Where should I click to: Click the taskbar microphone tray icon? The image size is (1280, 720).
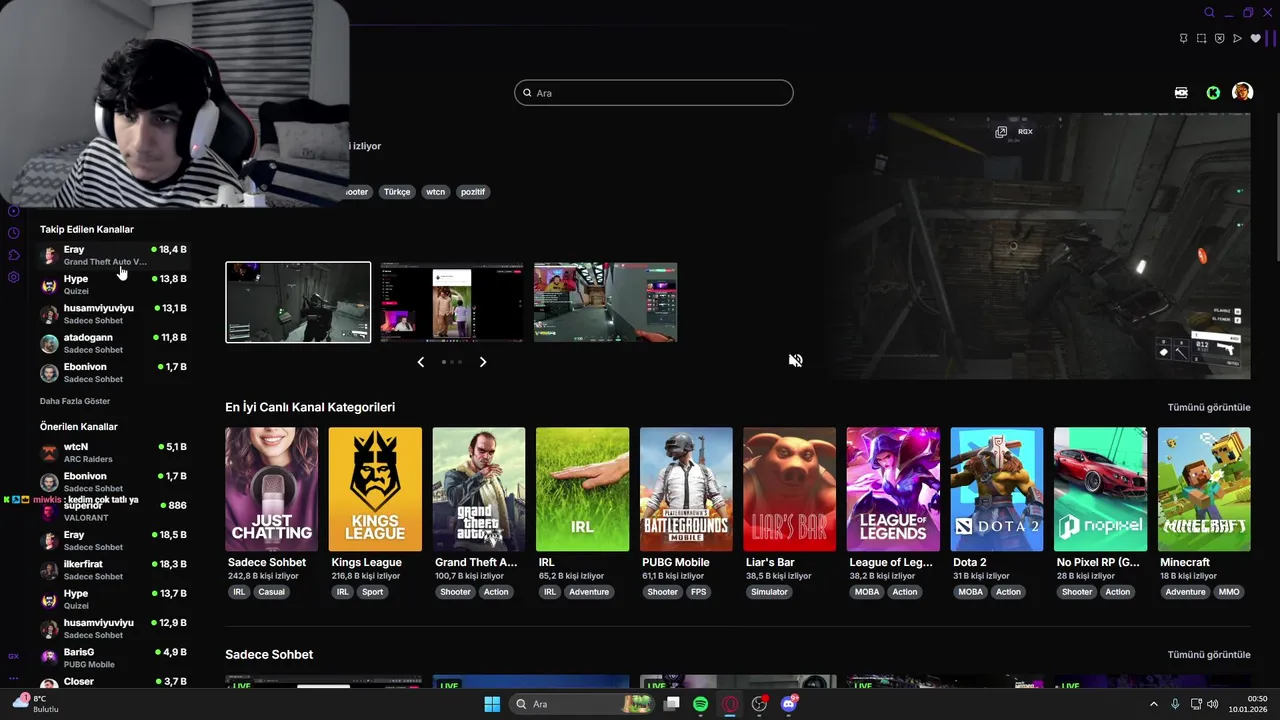(x=1175, y=704)
